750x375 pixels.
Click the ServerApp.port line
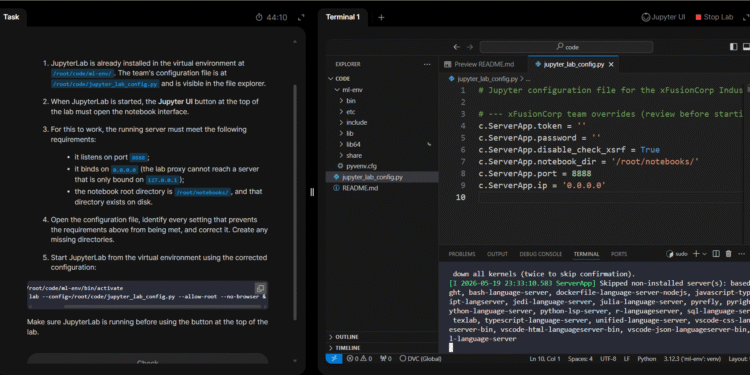[x=535, y=174]
